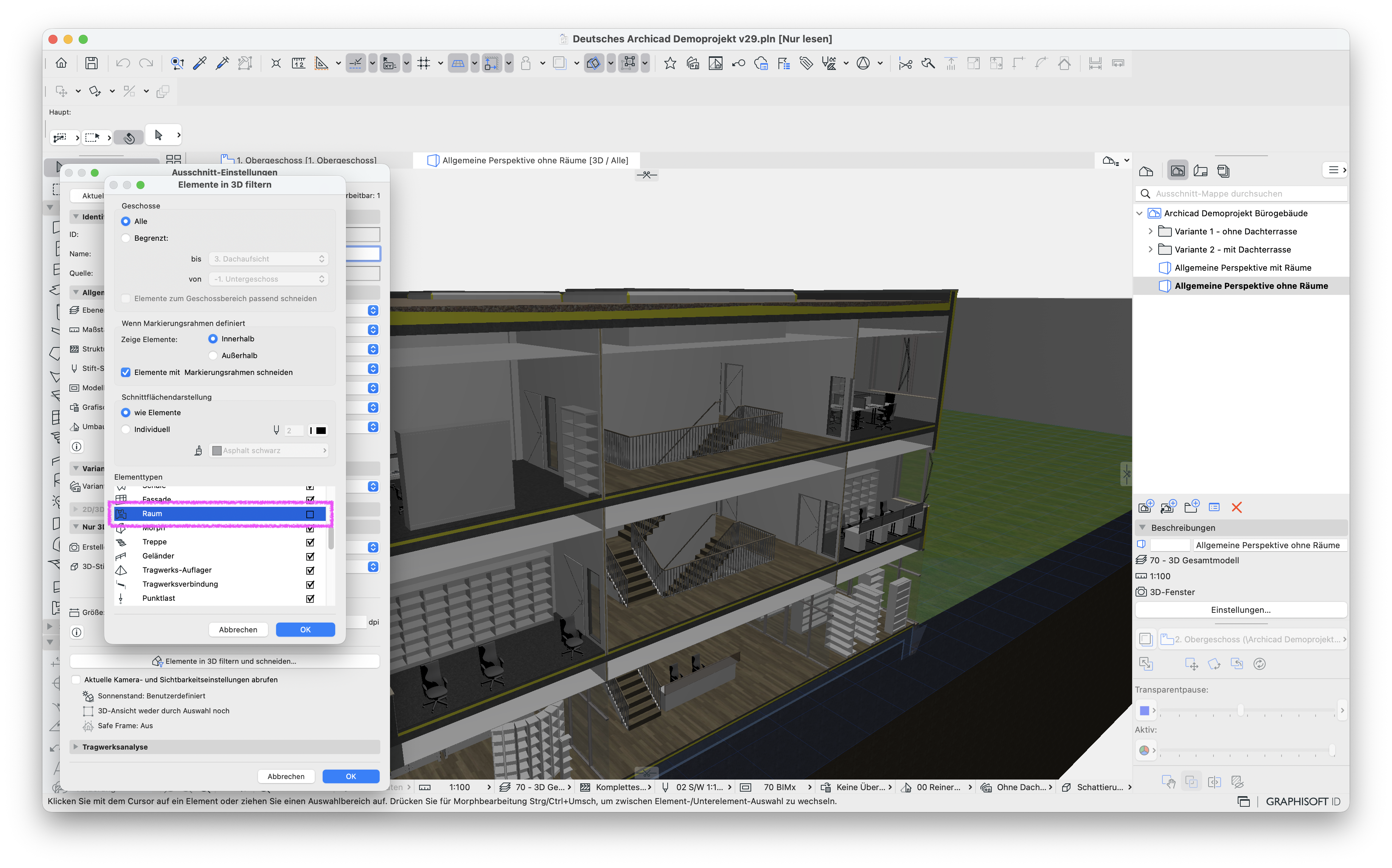Collapse the Beschreibungen section

[1142, 528]
